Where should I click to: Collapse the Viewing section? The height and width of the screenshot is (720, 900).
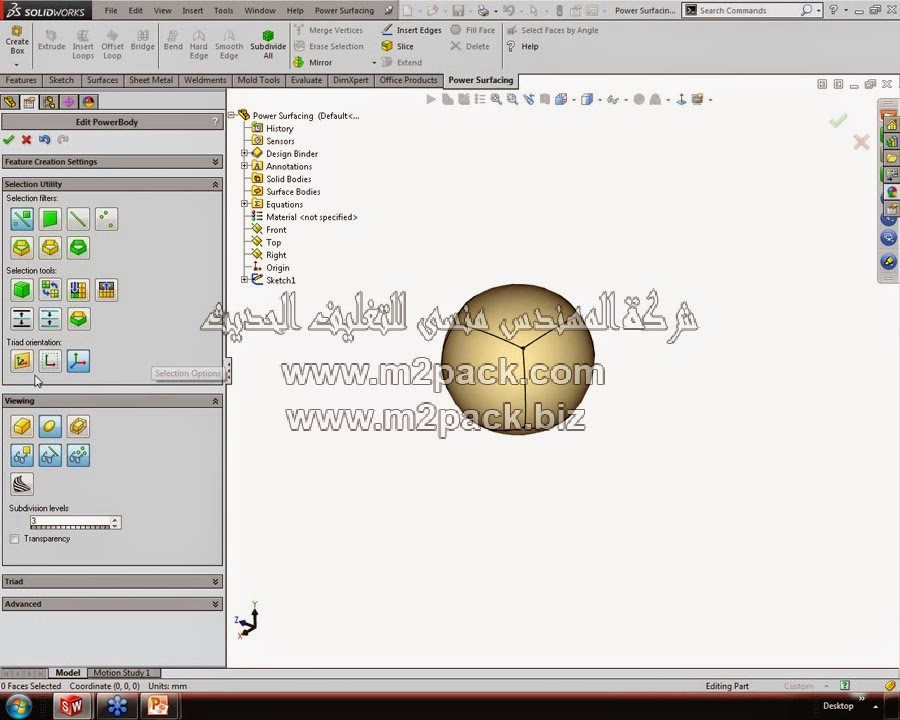215,401
